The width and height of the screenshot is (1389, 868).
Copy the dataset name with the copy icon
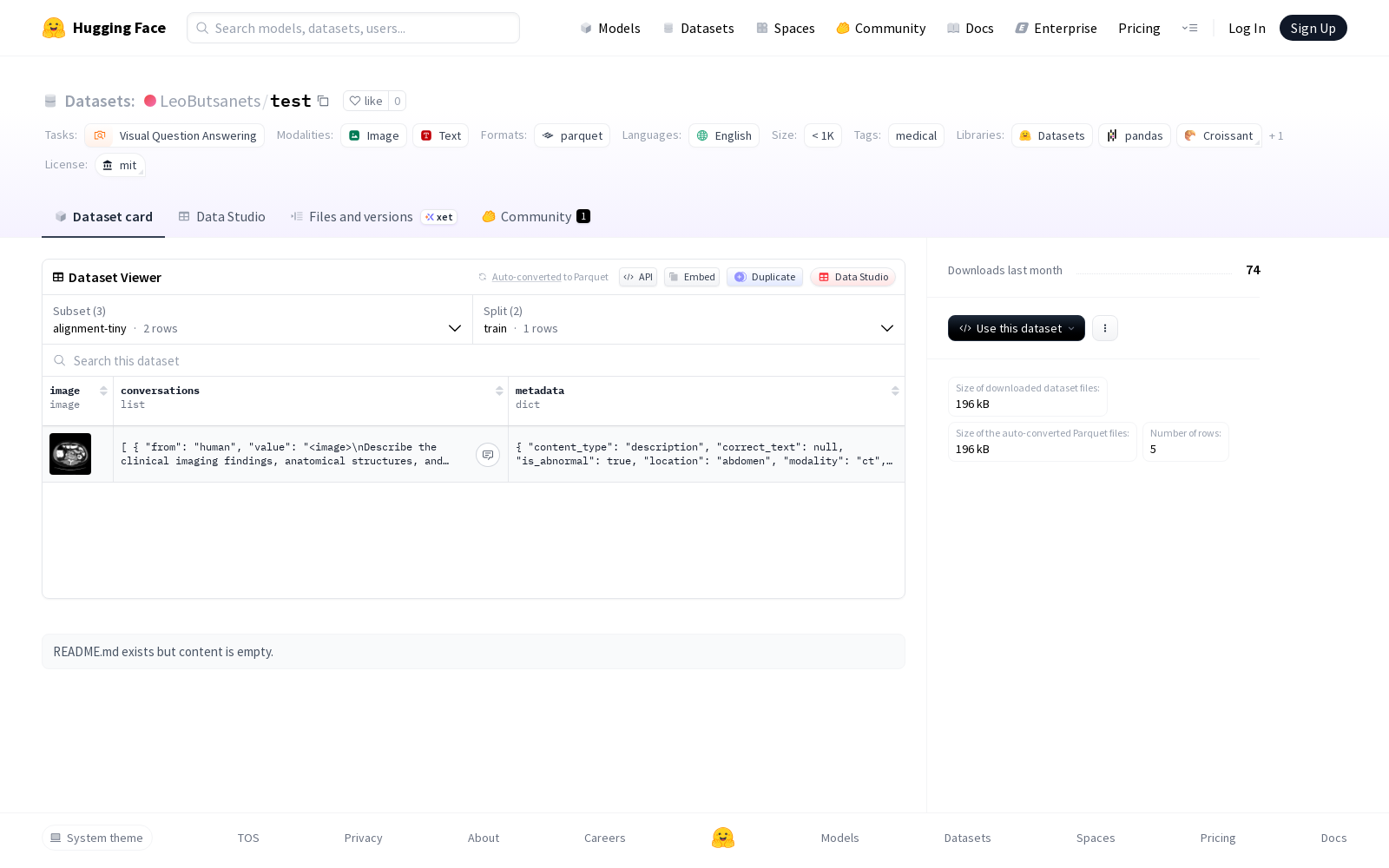pos(323,101)
